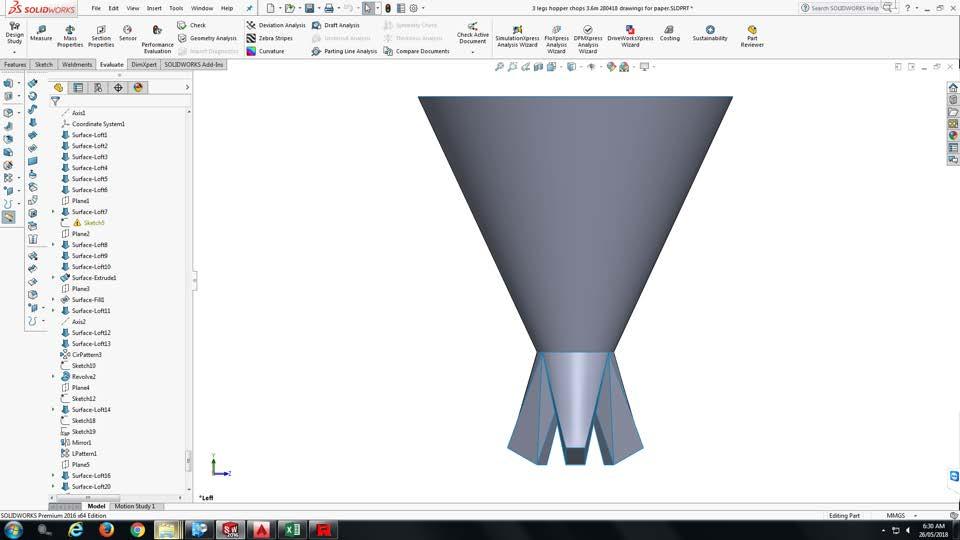This screenshot has width=960, height=540.
Task: Expand the Surface-Loft7 tree node
Action: (x=54, y=212)
